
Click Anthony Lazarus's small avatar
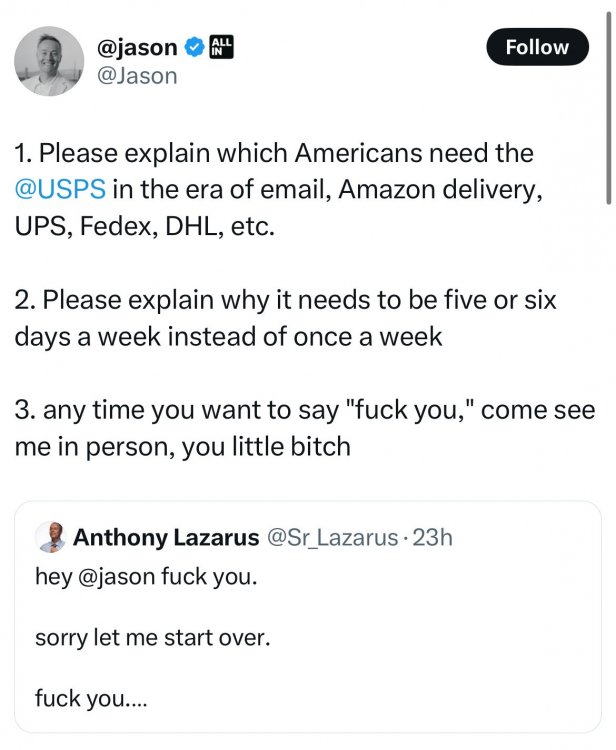(x=50, y=538)
